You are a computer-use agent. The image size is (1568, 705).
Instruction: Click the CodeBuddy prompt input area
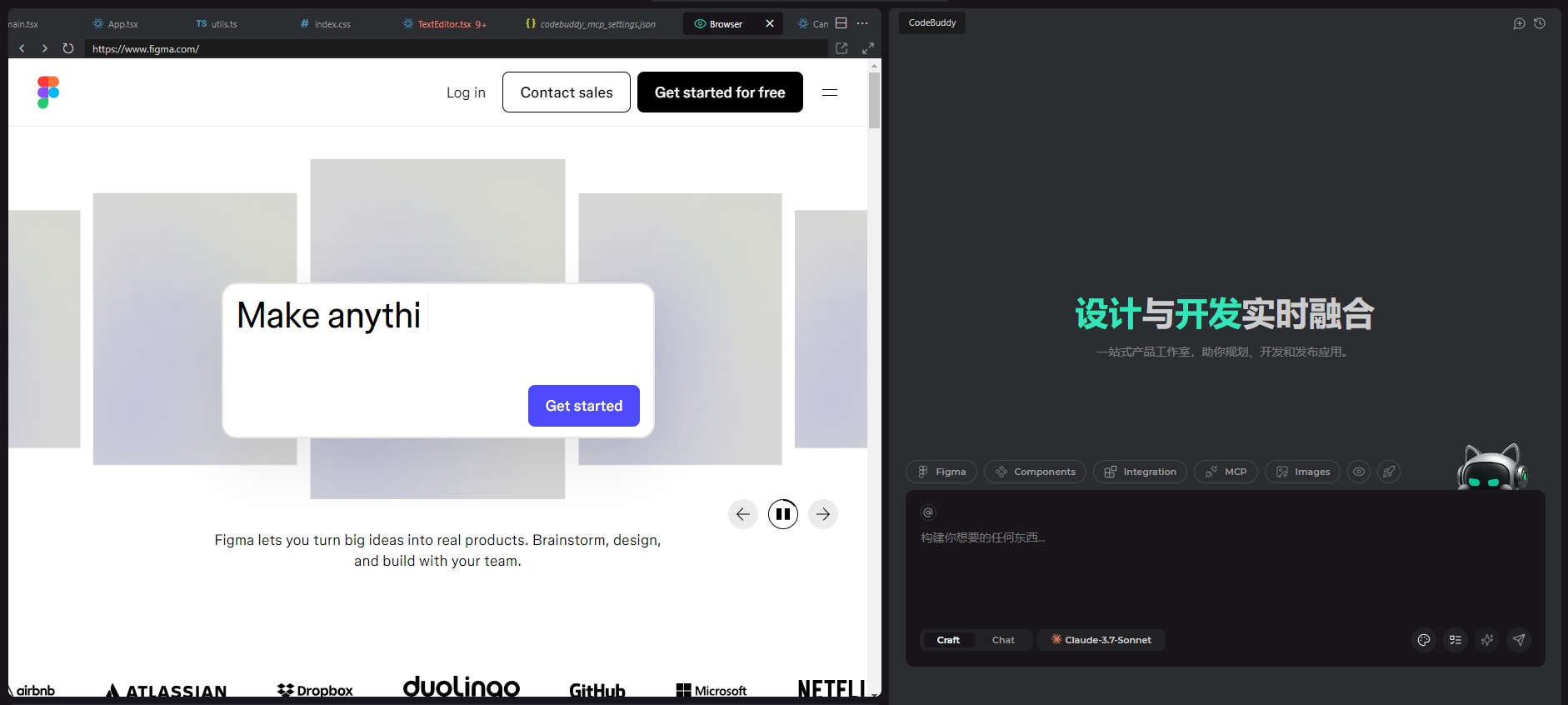click(1225, 575)
